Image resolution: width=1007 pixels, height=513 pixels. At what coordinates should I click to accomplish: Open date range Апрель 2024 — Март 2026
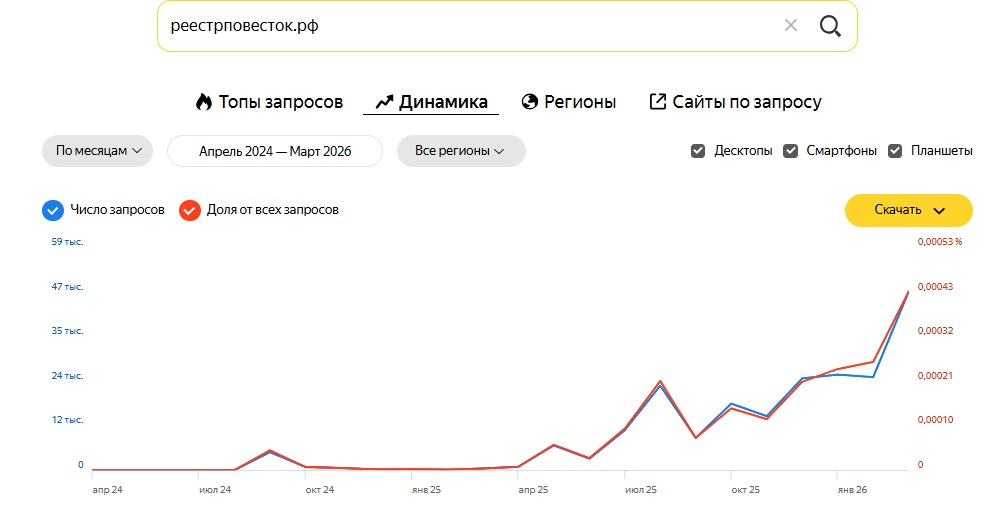[x=275, y=151]
